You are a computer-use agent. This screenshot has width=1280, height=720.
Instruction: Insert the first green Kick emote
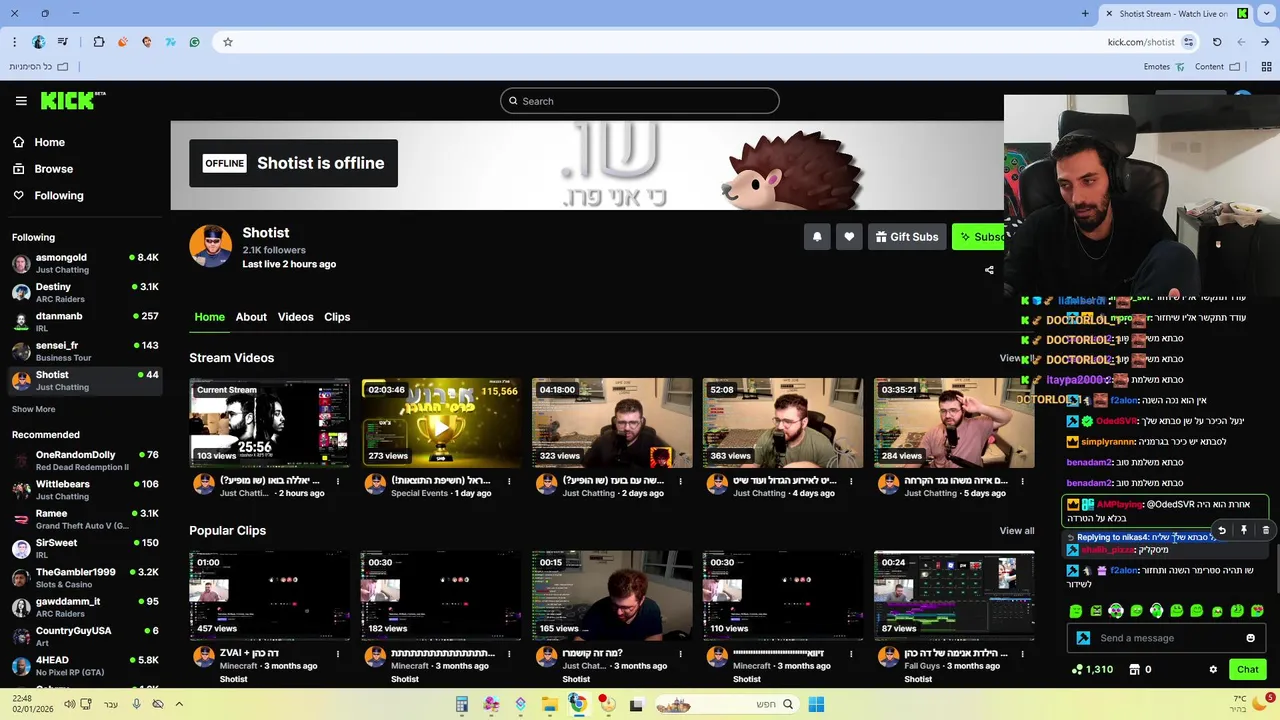click(x=1075, y=611)
